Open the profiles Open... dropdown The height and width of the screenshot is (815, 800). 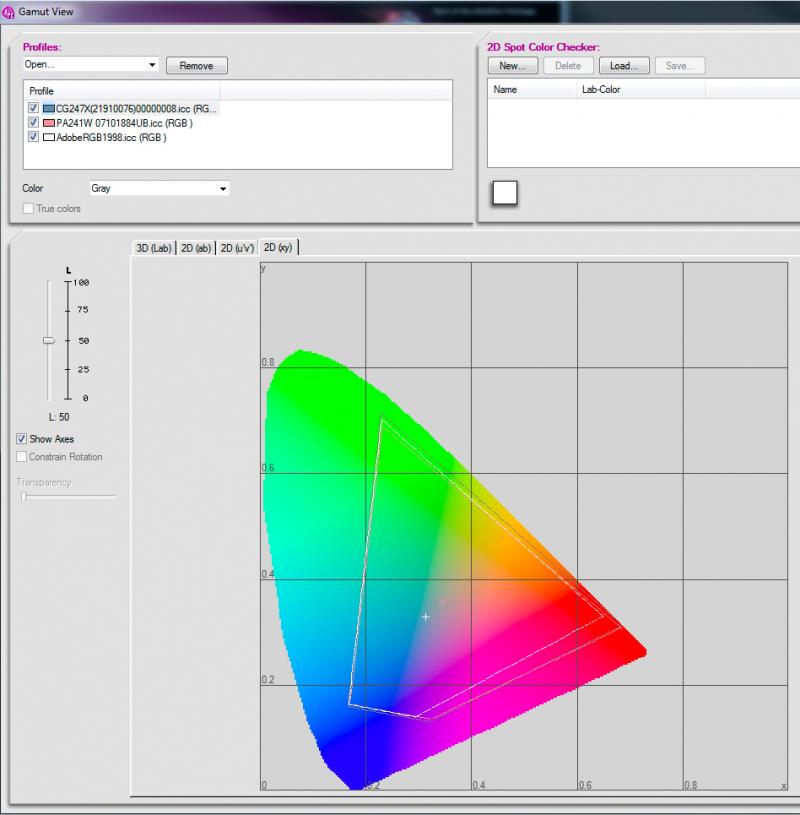90,64
